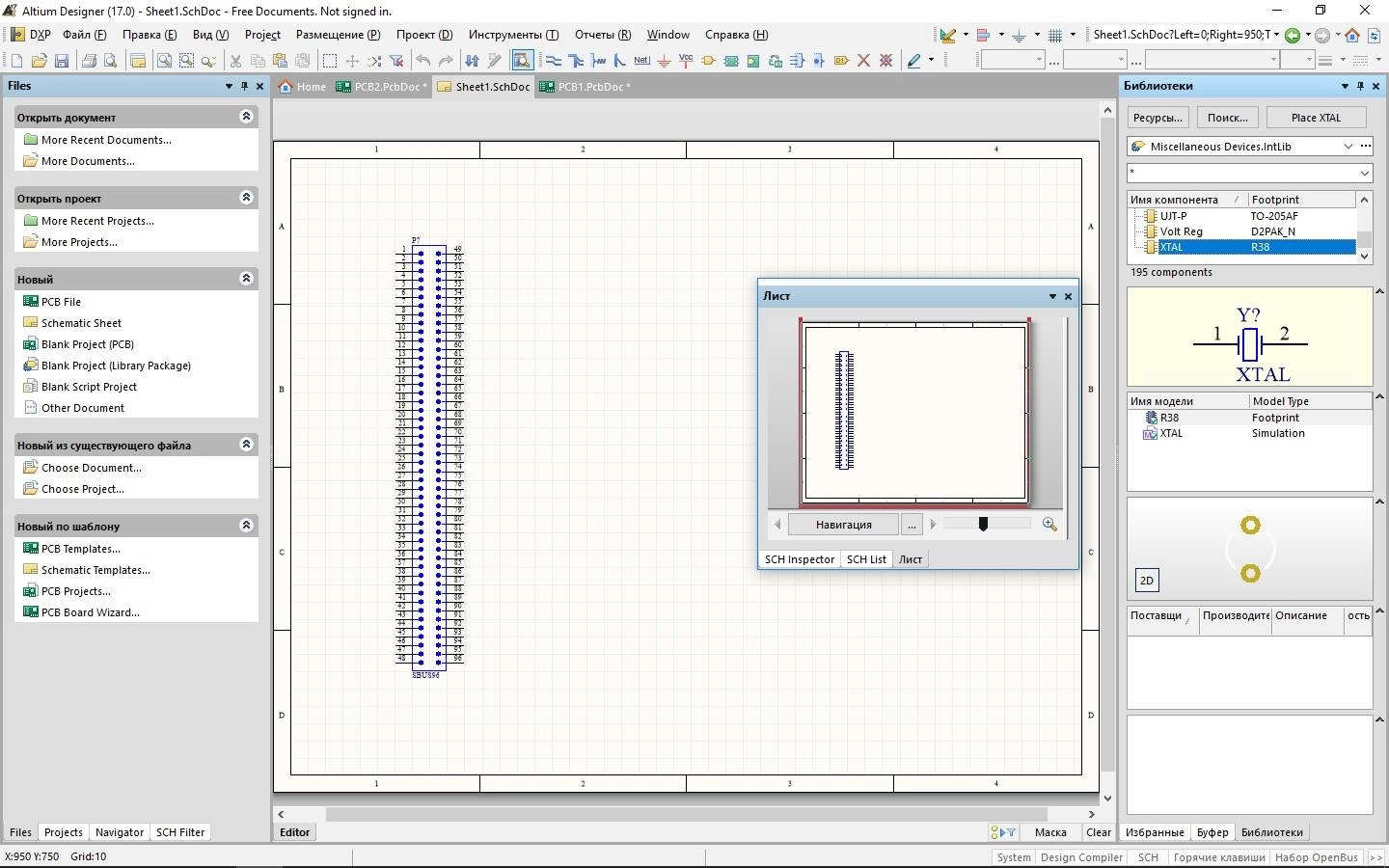This screenshot has width=1389, height=868.
Task: Pin the Files panel
Action: coord(244,86)
